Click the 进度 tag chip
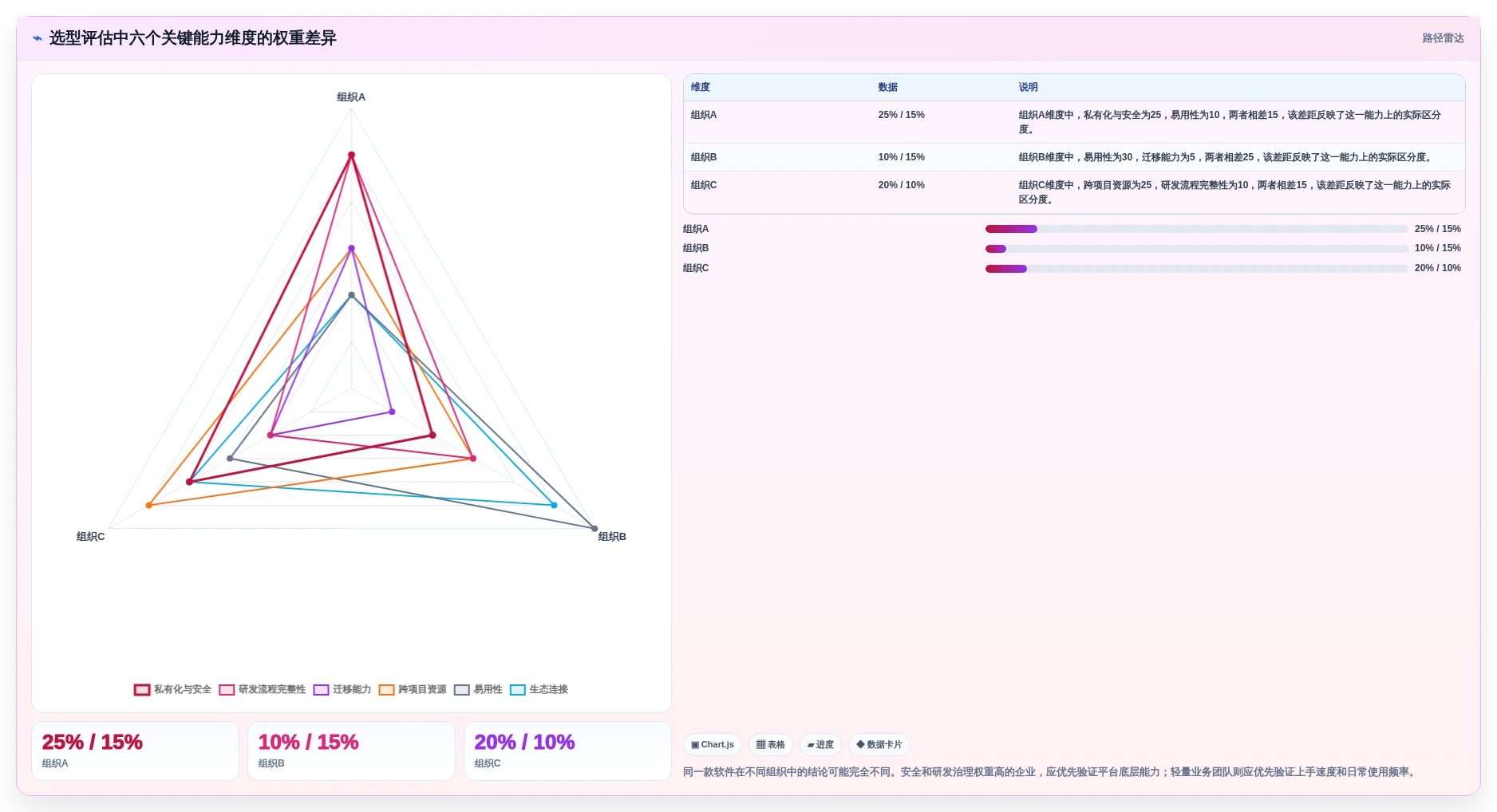This screenshot has width=1497, height=812. (820, 744)
